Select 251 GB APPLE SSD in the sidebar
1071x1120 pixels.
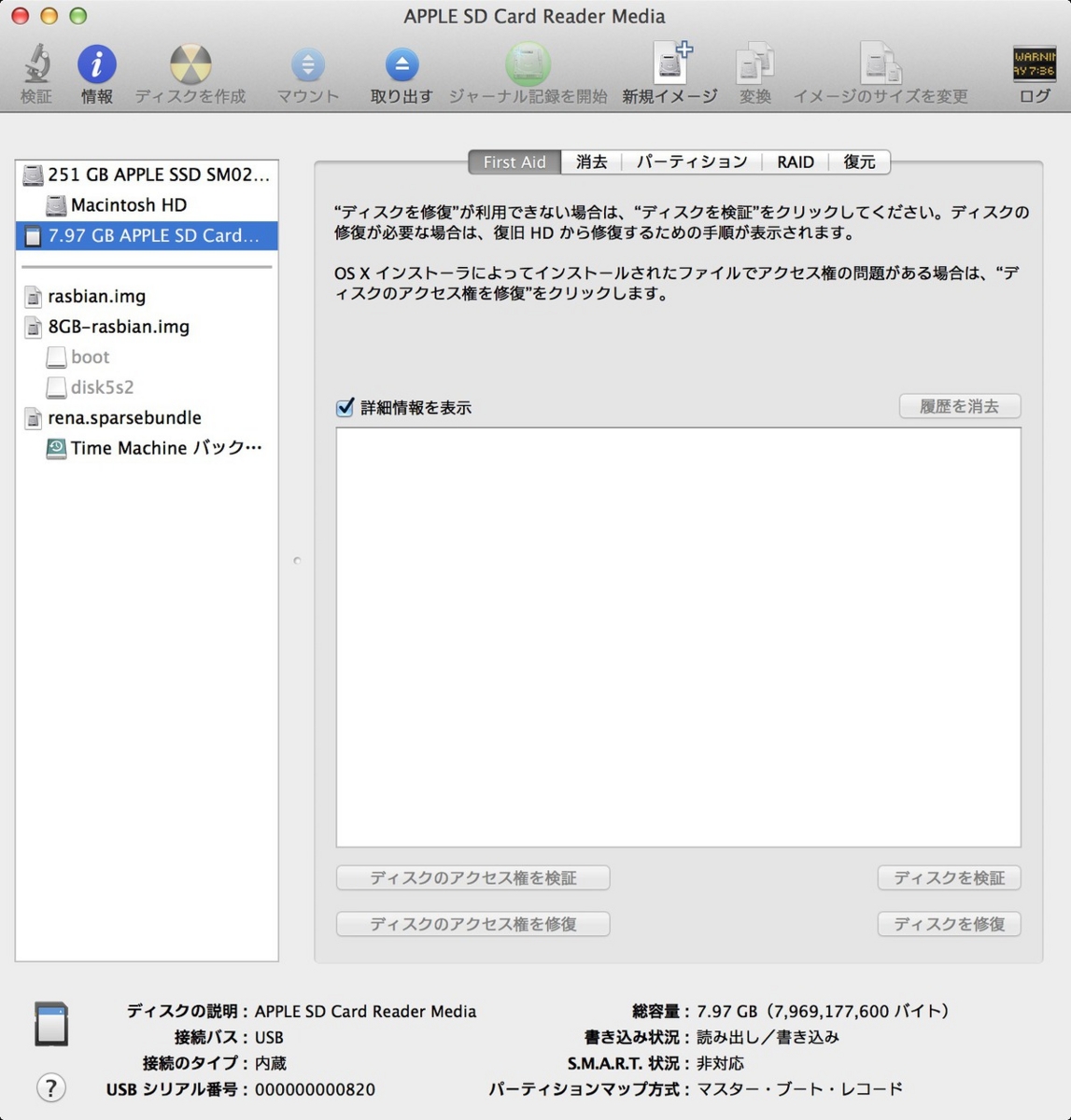[147, 175]
